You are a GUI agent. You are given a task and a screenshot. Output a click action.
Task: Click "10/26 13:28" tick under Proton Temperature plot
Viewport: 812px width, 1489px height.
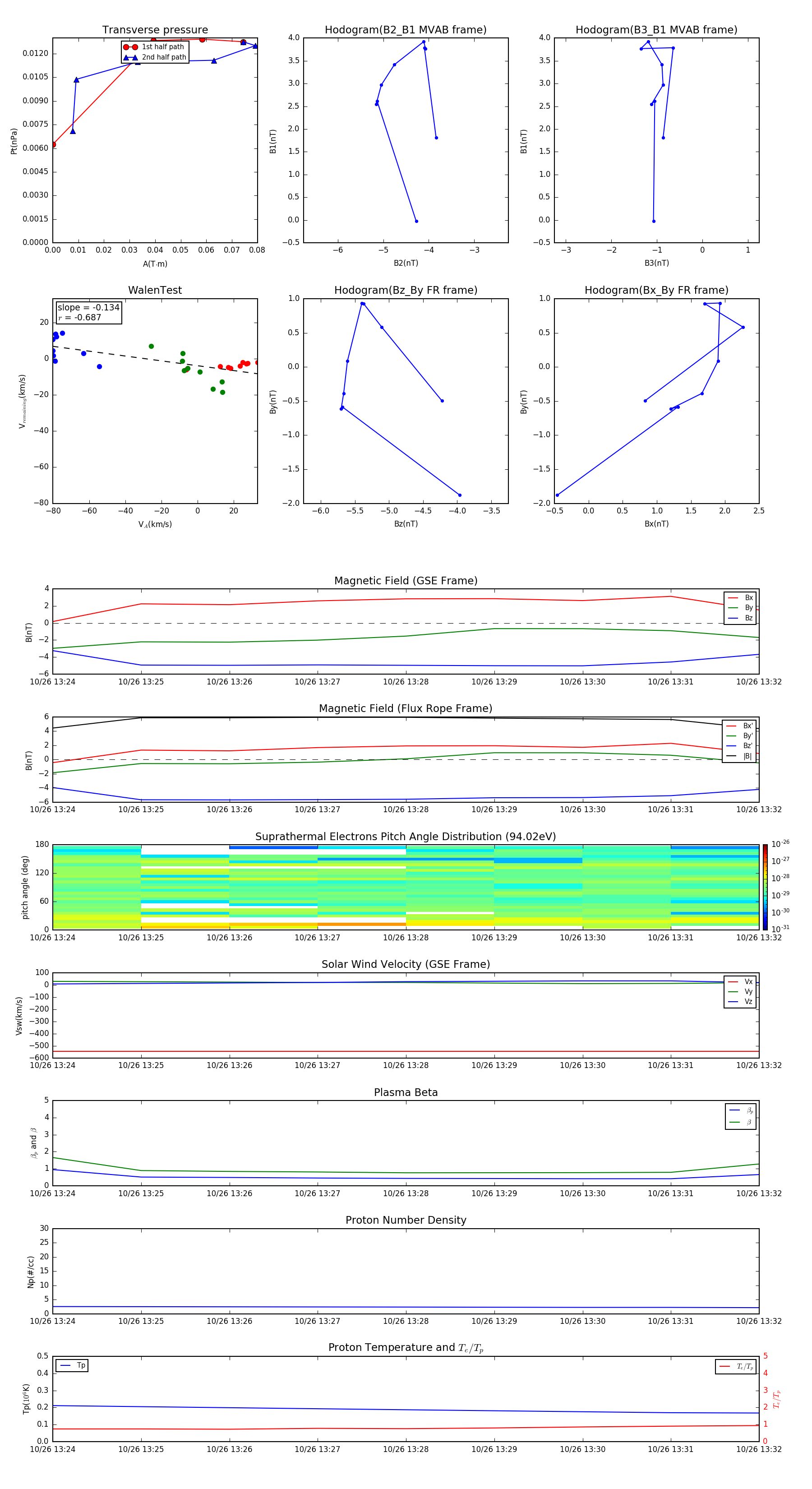[406, 1449]
